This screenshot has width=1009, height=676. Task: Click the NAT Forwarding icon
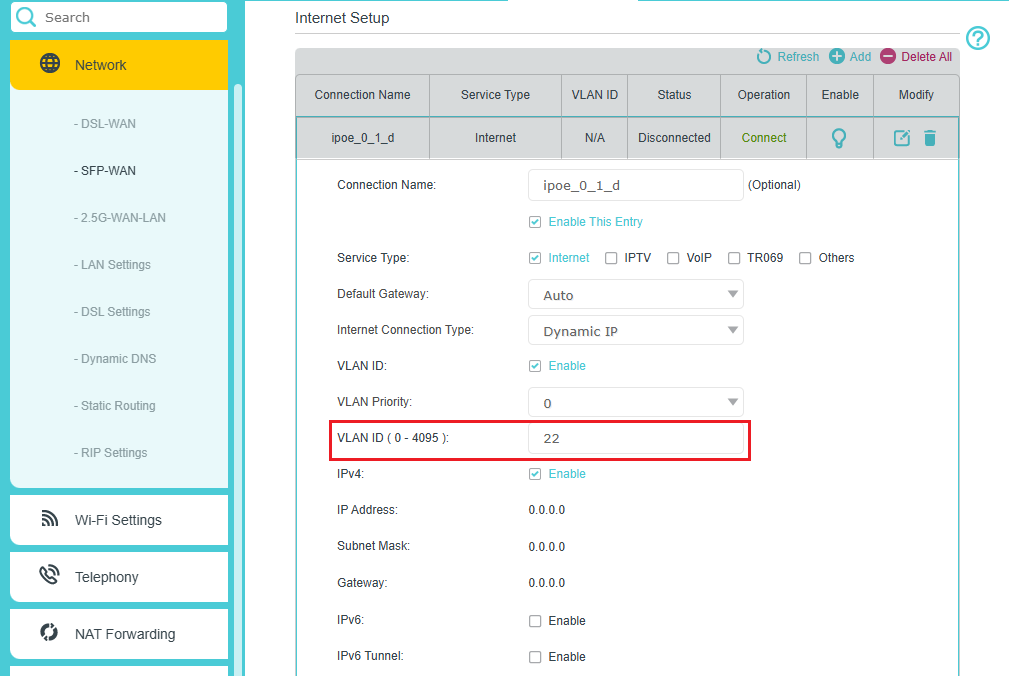click(48, 633)
